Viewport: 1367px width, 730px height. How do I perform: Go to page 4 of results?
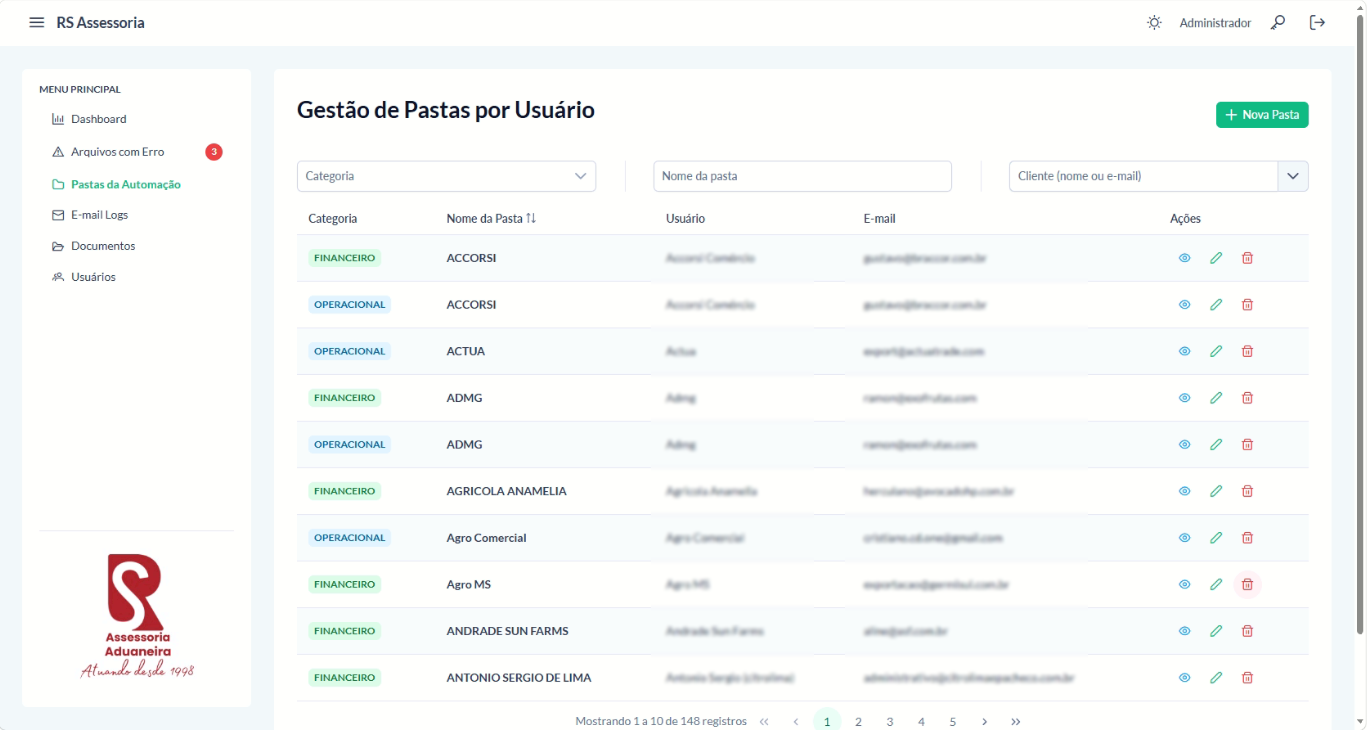tap(921, 721)
